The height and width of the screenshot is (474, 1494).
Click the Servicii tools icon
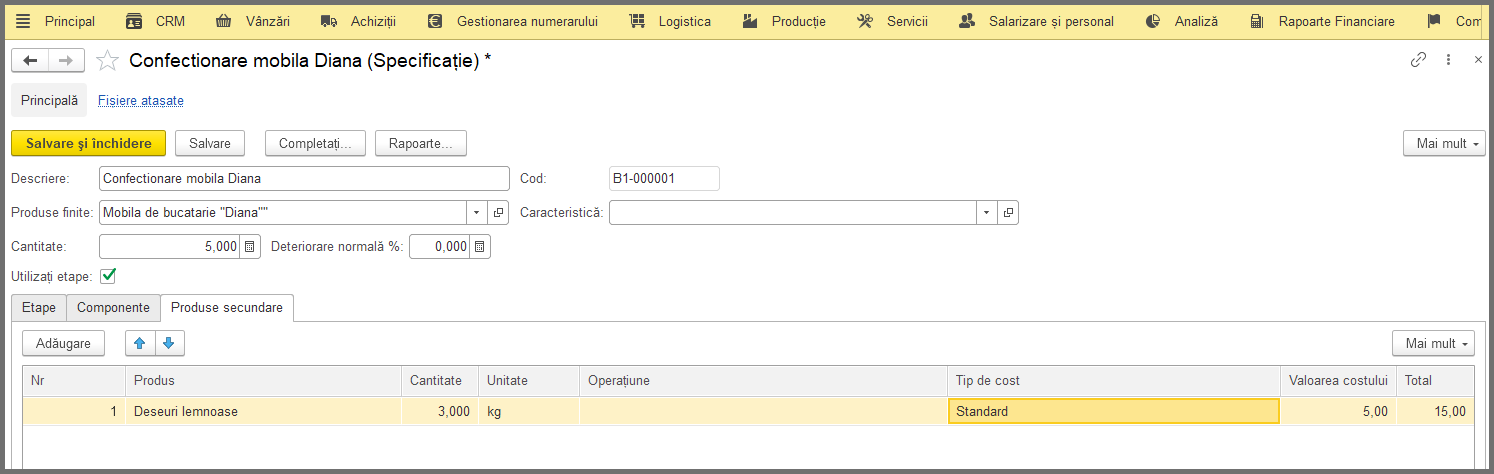click(x=866, y=21)
